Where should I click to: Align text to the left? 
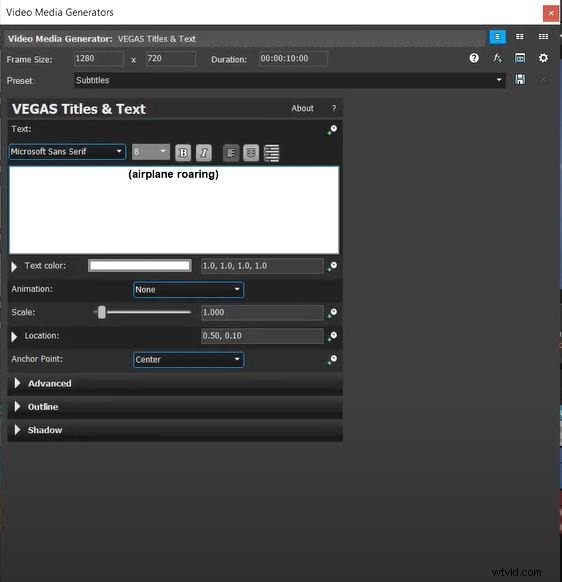click(x=231, y=153)
